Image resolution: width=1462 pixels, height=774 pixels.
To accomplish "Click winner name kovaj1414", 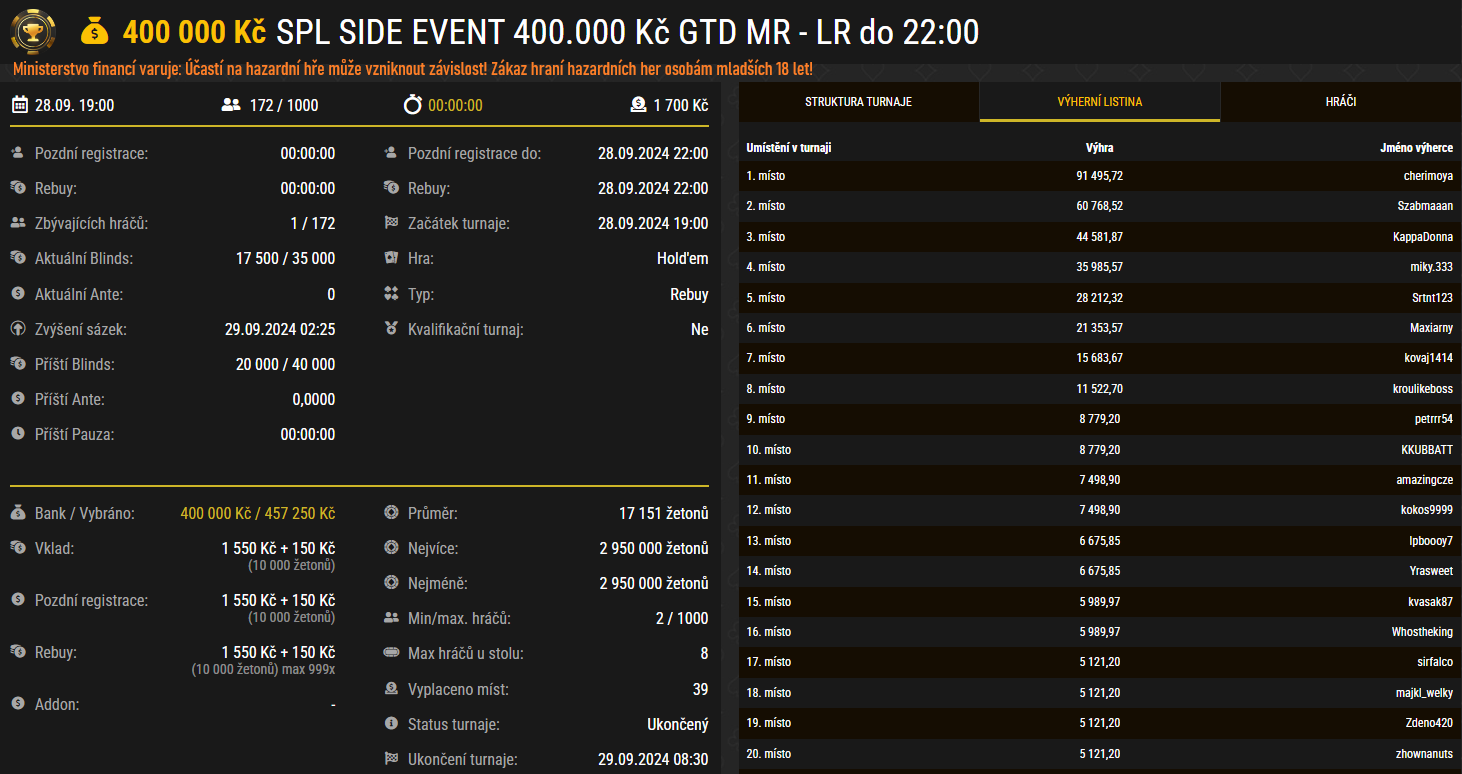I will coord(1429,358).
